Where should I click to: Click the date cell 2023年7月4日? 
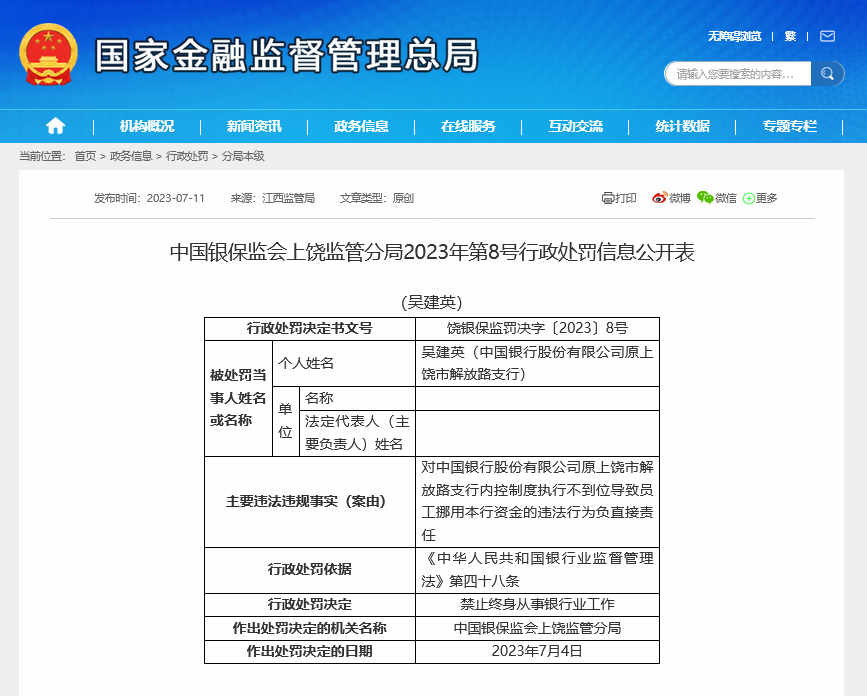[537, 652]
